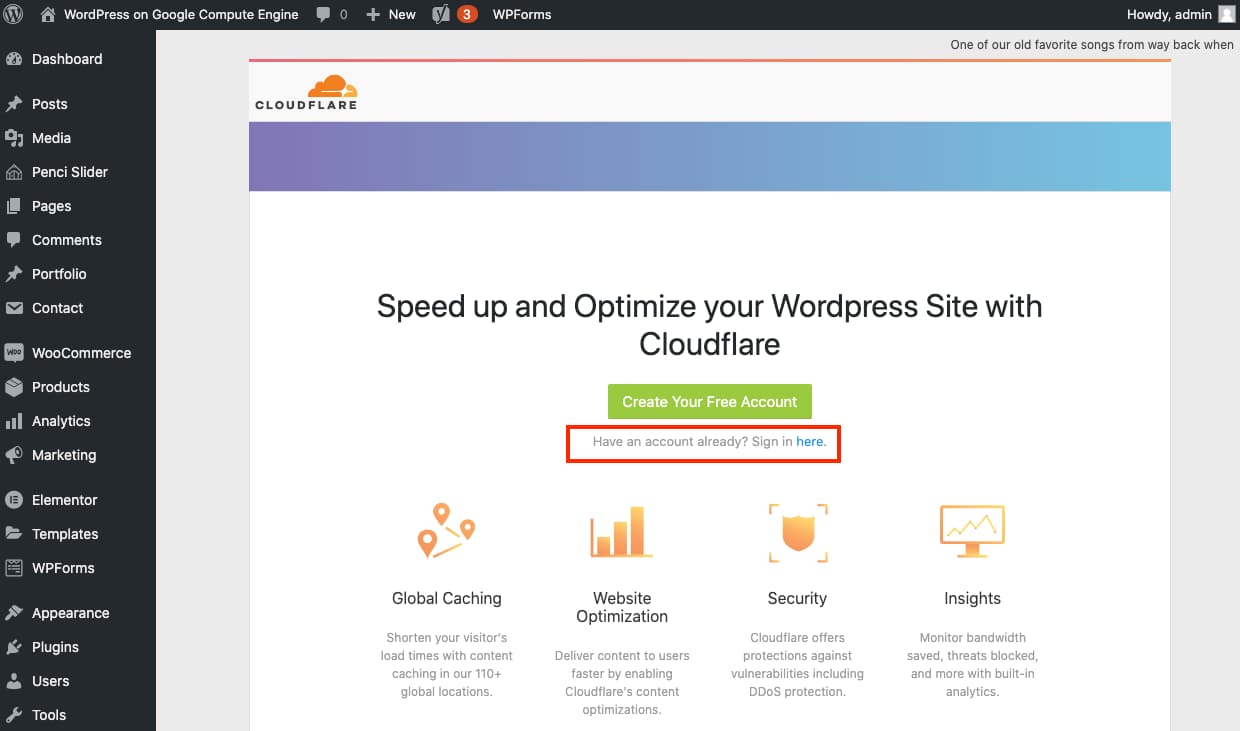
Task: Open the Templates menu item
Action: pos(65,534)
